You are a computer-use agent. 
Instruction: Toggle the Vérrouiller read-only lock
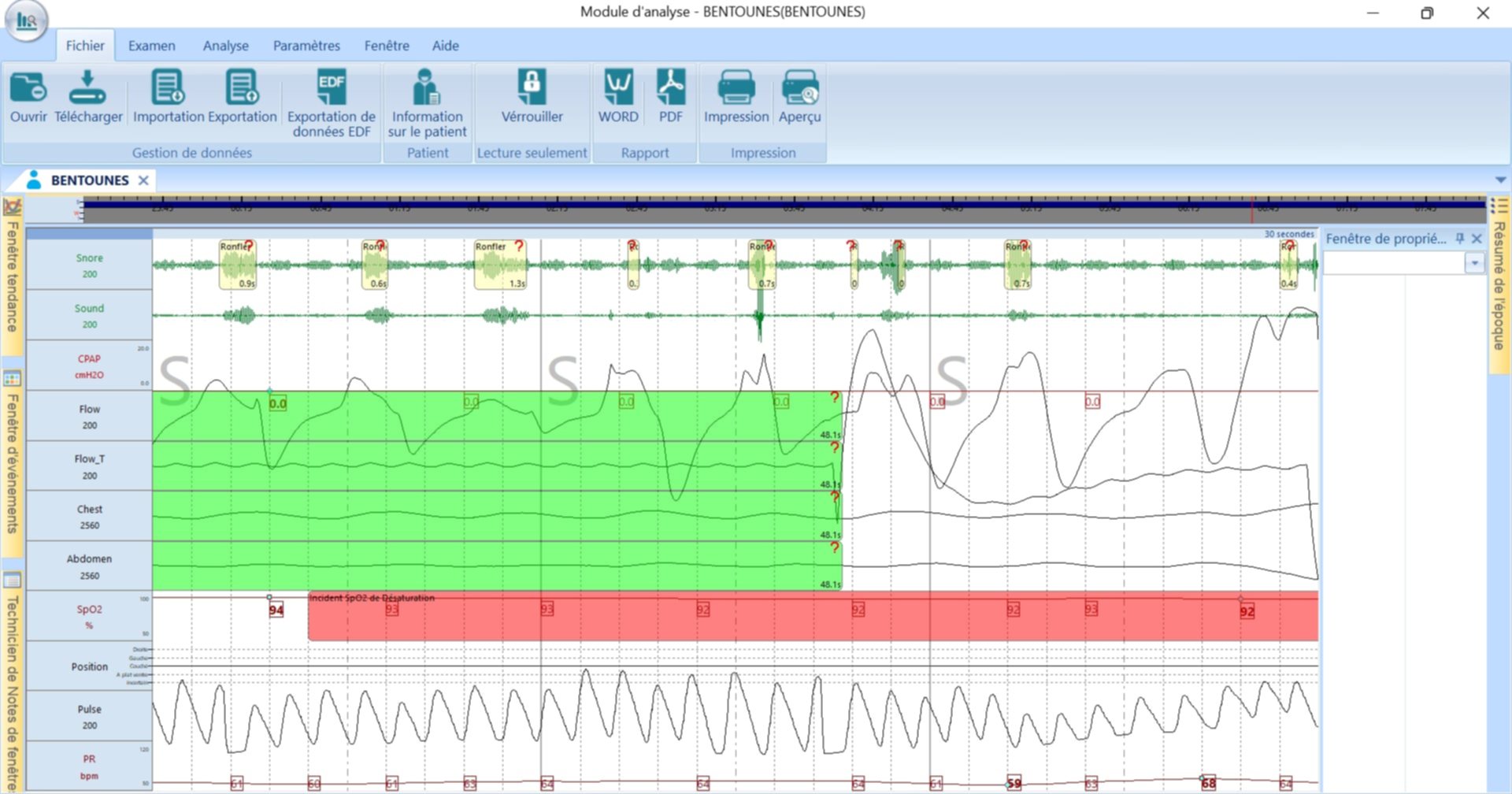coord(532,88)
